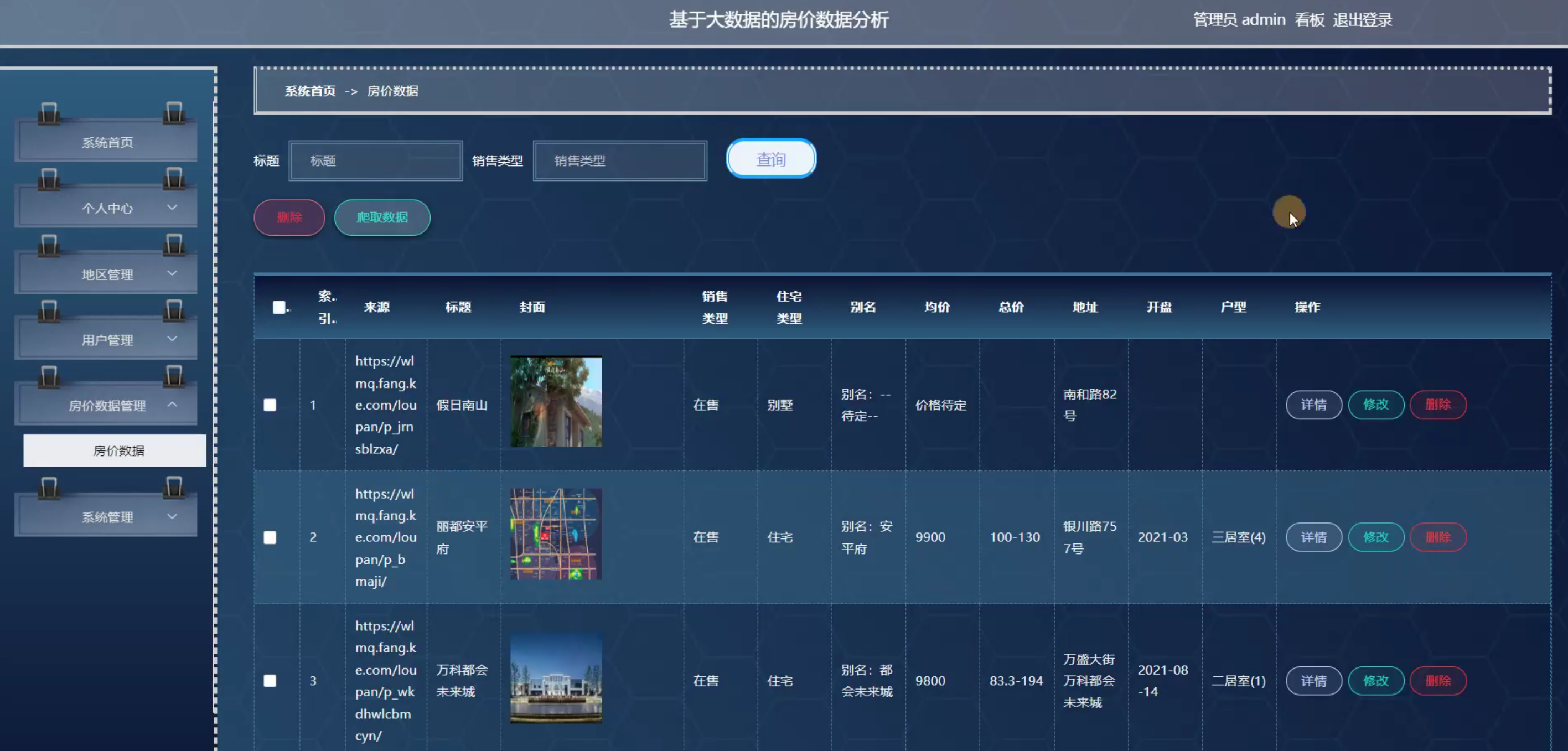Viewport: 1568px width, 751px height.
Task: Open the 系统首页 sidebar menu
Action: 106,142
